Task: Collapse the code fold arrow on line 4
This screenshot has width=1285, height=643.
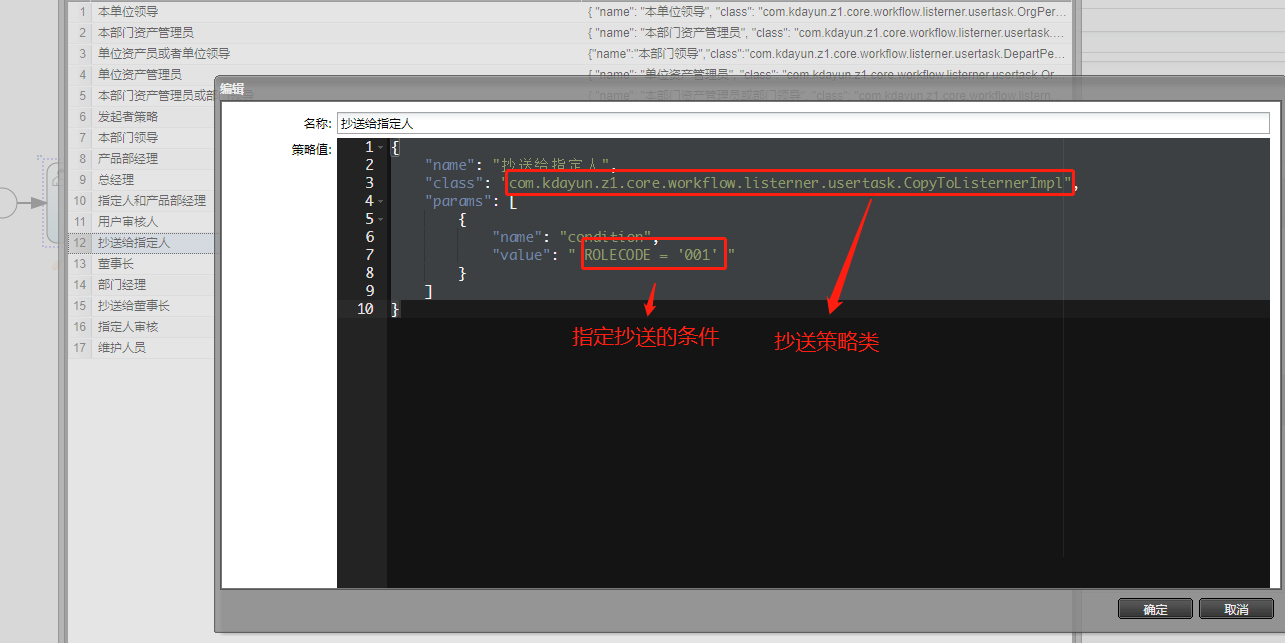Action: pos(381,201)
